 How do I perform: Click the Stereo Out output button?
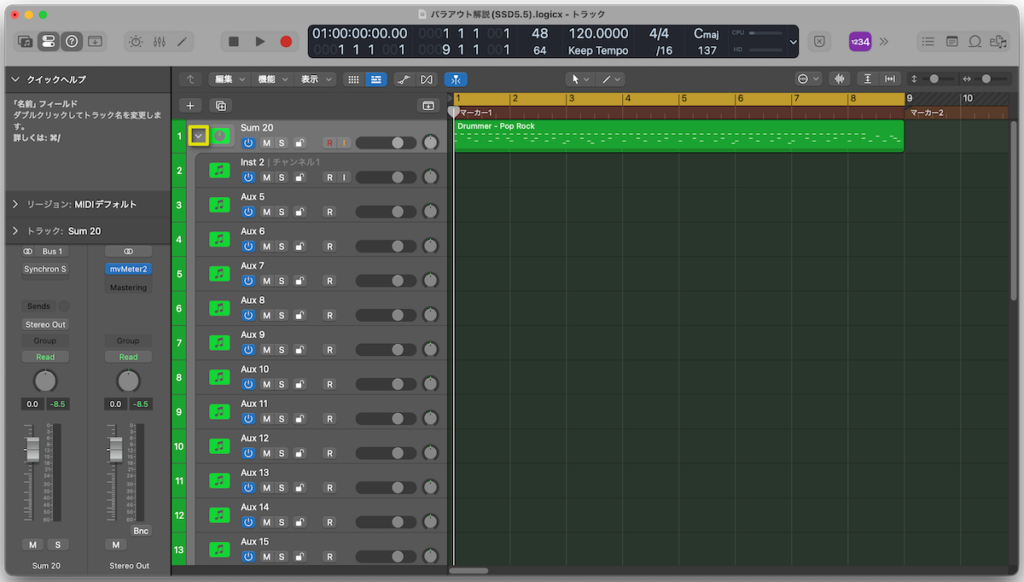click(46, 324)
